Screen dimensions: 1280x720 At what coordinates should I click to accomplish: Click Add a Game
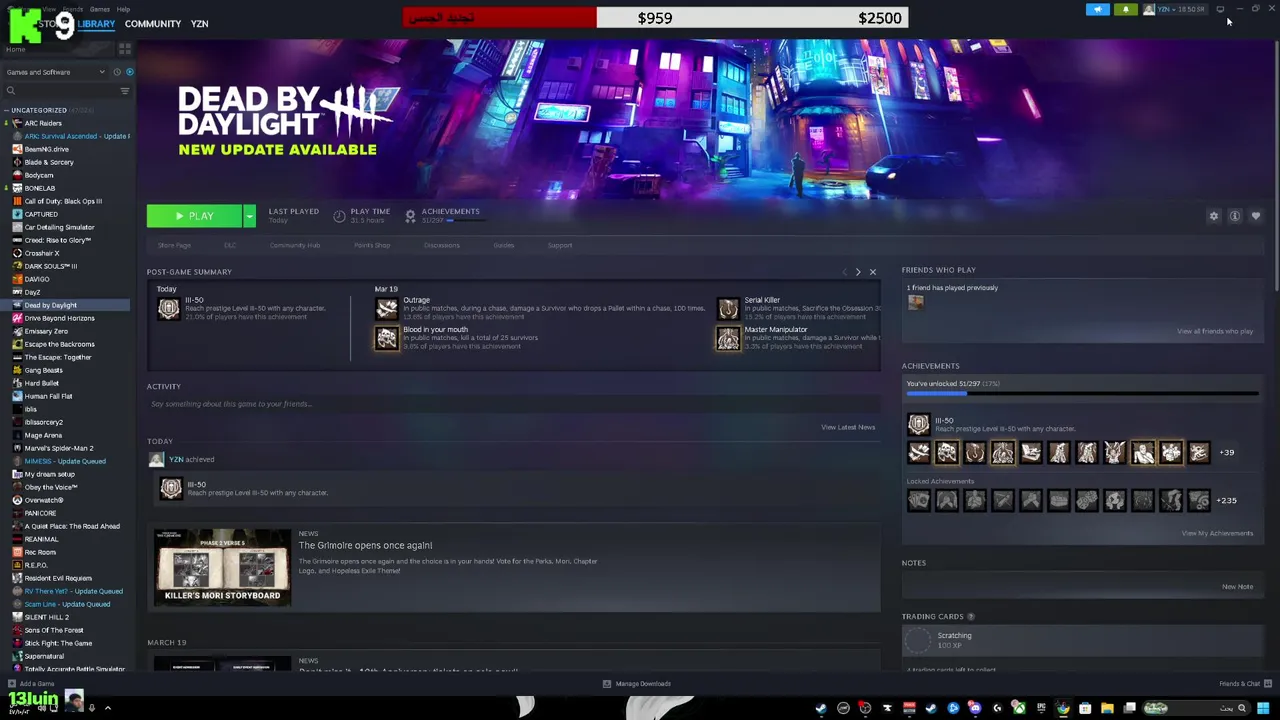click(x=32, y=684)
